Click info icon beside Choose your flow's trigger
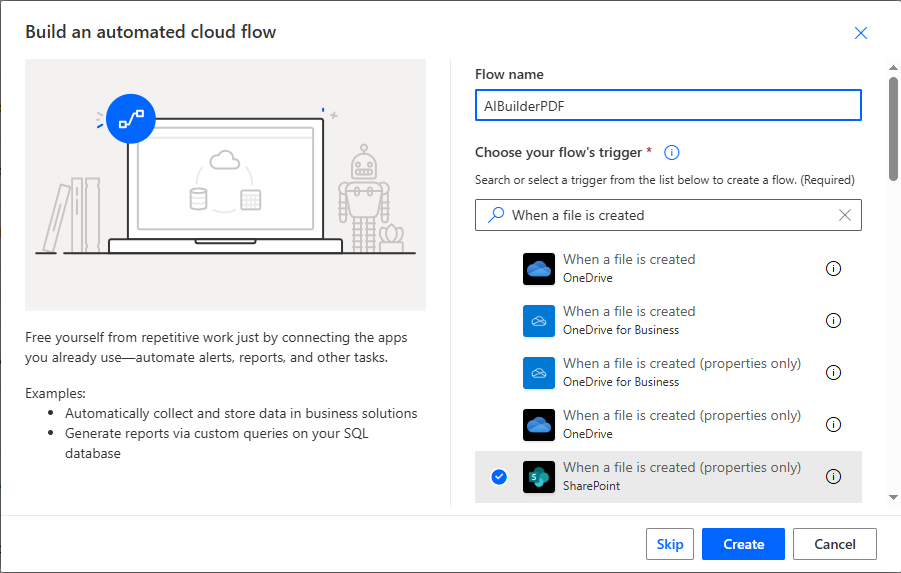 [x=672, y=153]
